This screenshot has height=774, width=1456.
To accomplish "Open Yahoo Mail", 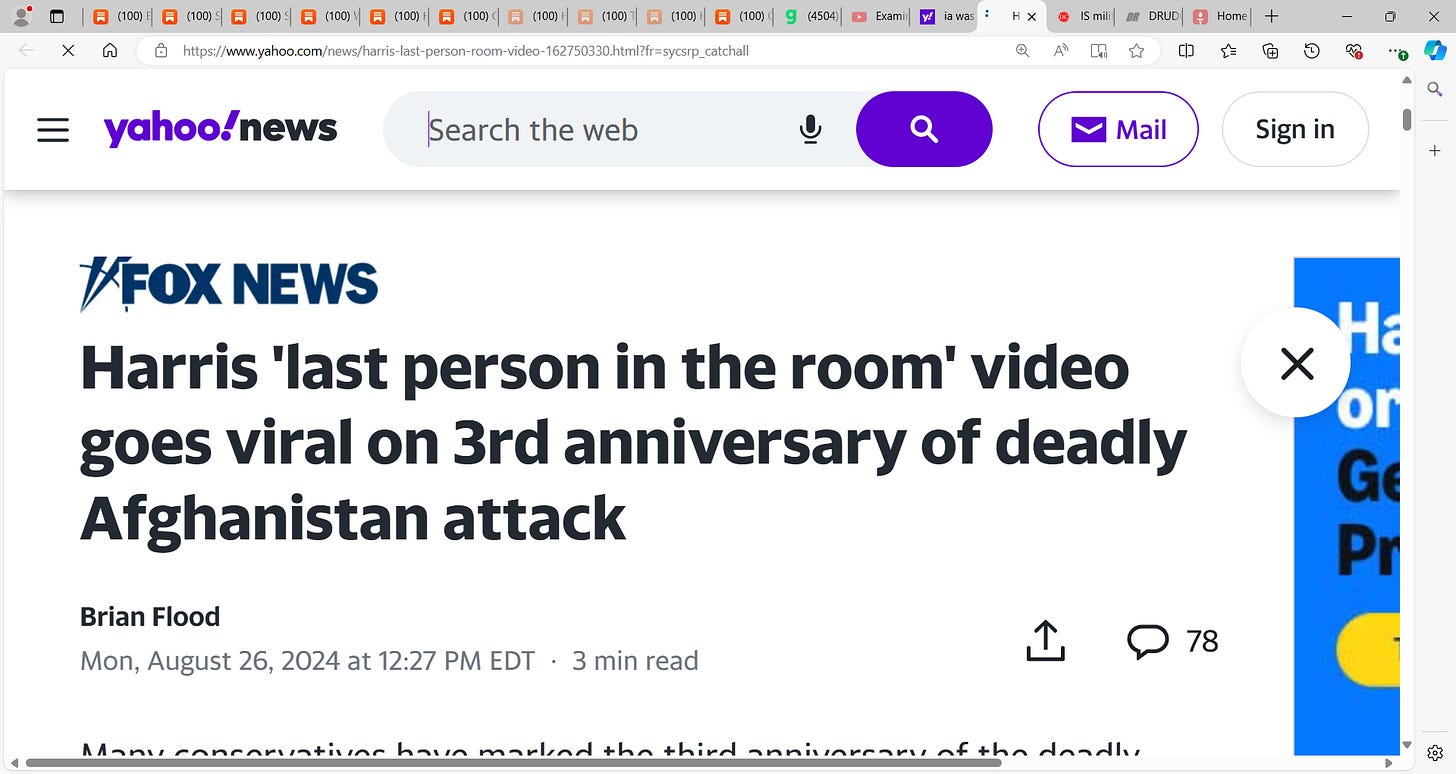I will coord(1118,129).
